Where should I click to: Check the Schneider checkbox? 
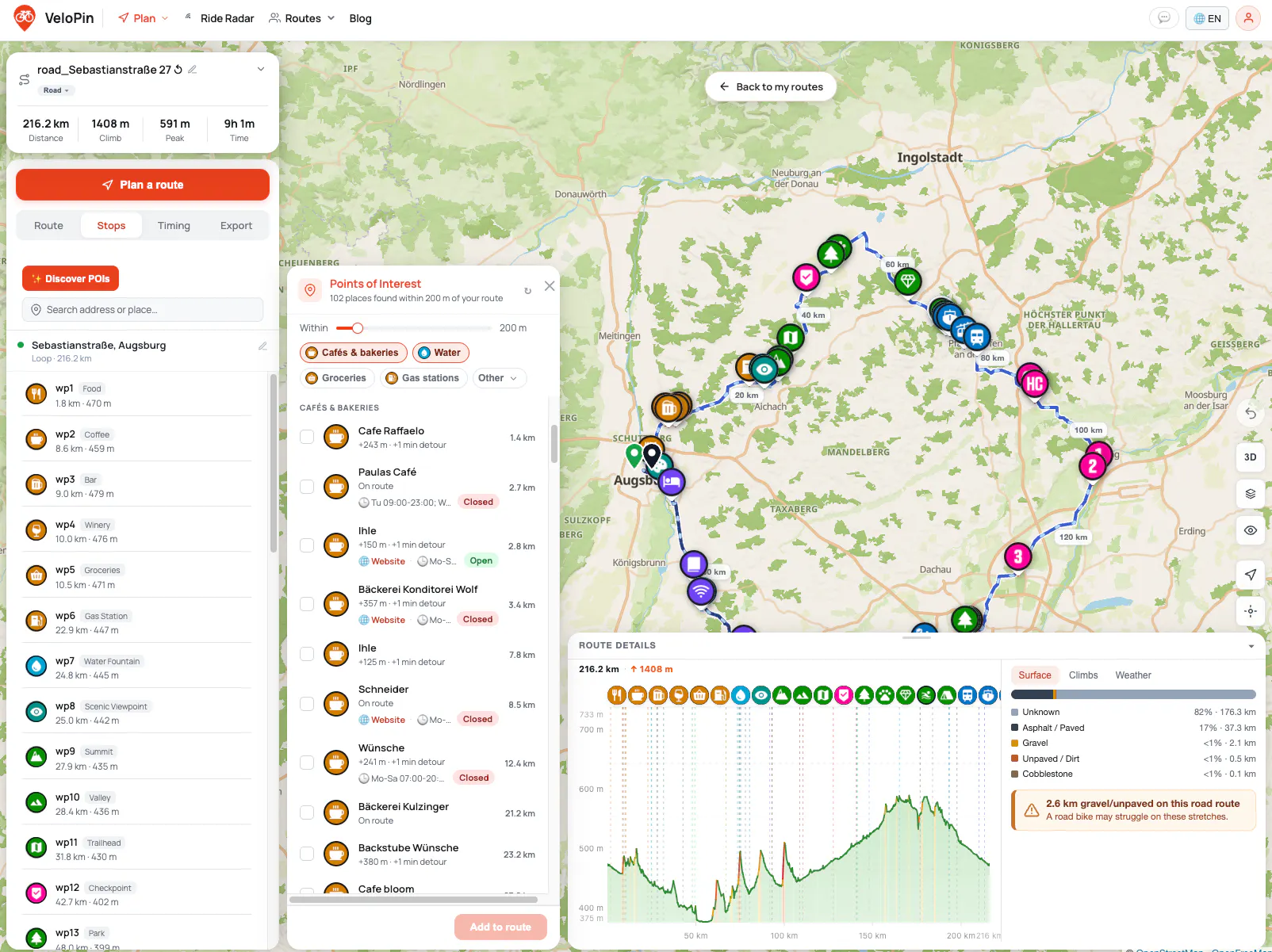[307, 704]
